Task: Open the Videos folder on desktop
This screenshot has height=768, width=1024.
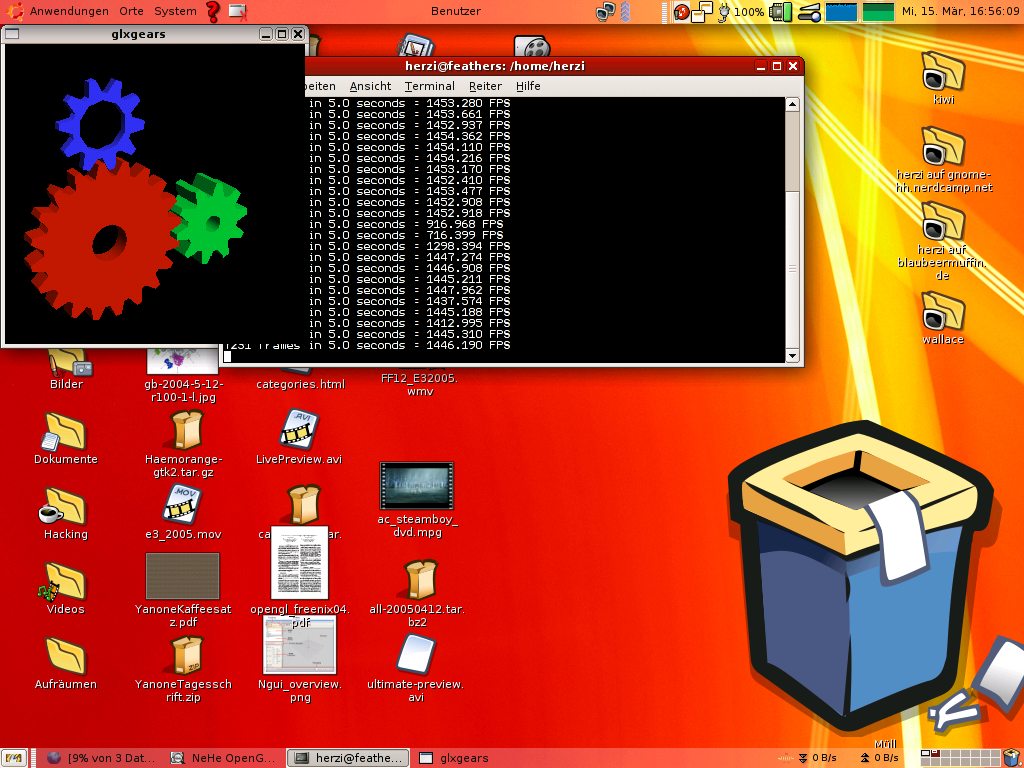Action: click(65, 581)
